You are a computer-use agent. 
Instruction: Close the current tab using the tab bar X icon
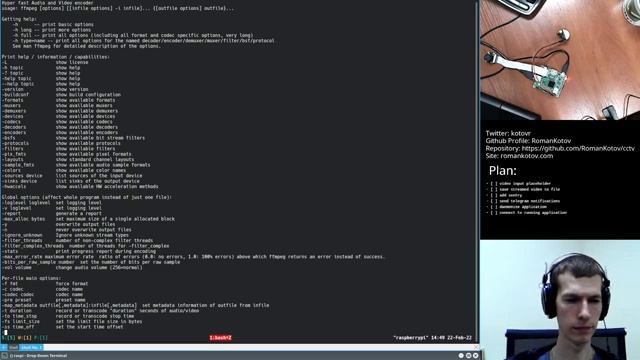[x=476, y=347]
